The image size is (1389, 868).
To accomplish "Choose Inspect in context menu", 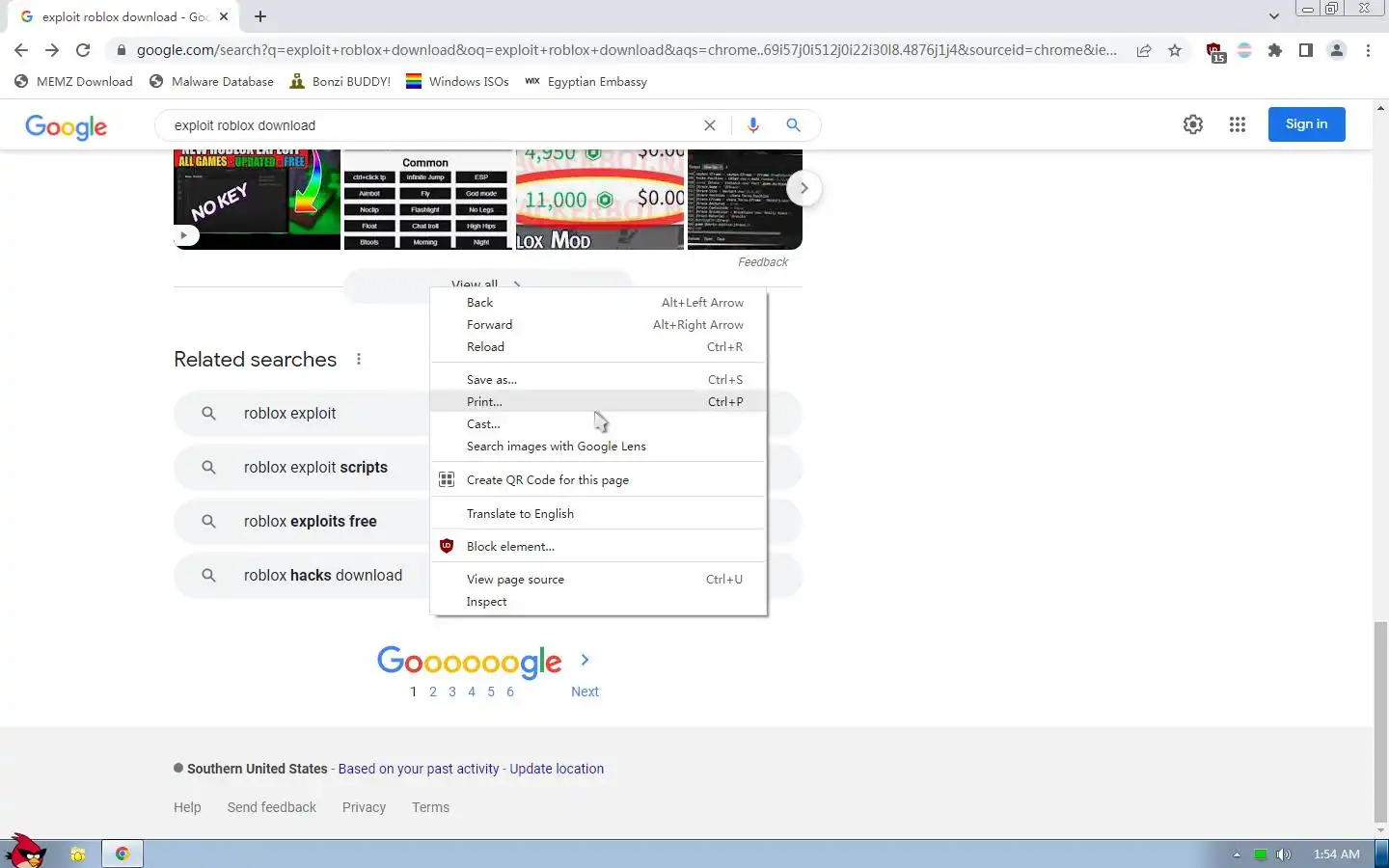I will [598, 602].
